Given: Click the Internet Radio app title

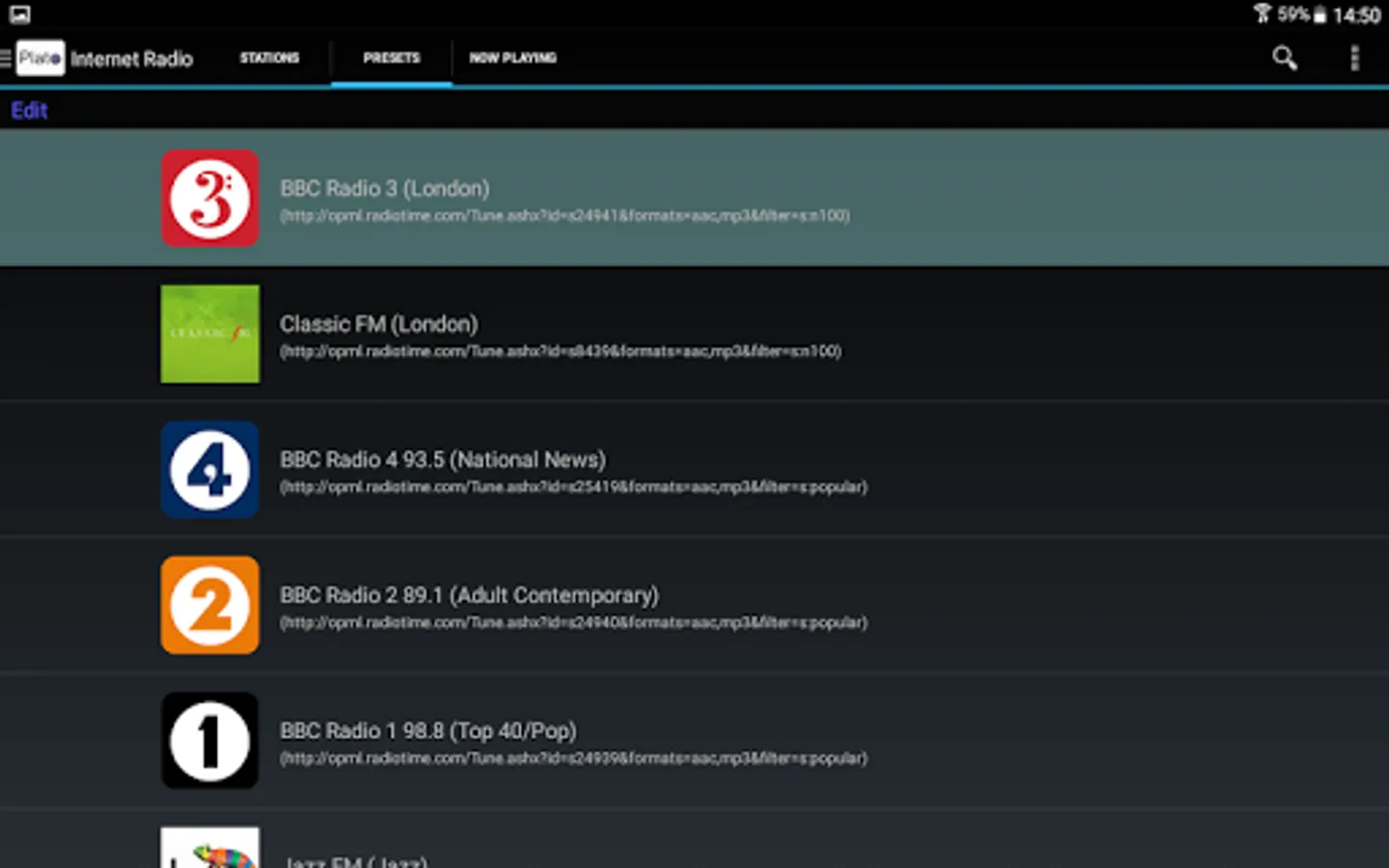Looking at the screenshot, I should click(x=132, y=59).
